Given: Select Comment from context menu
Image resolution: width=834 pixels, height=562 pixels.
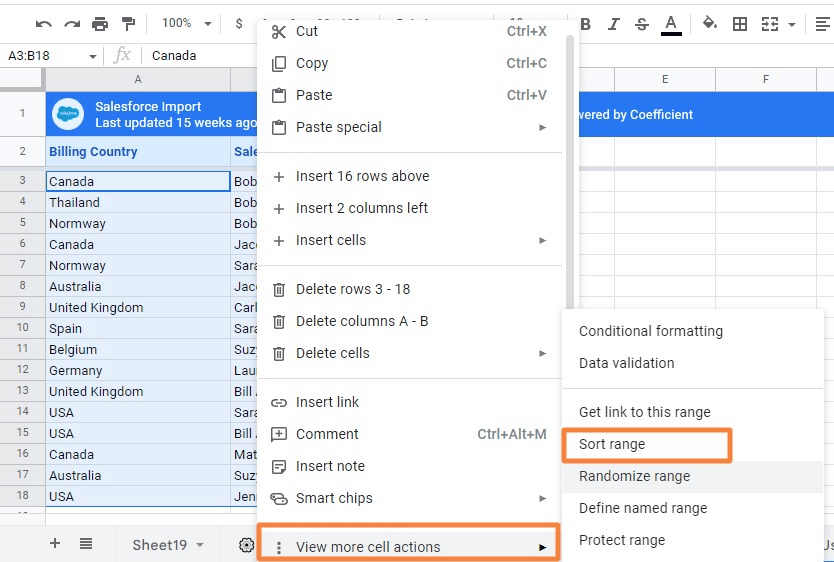Looking at the screenshot, I should tap(409, 434).
